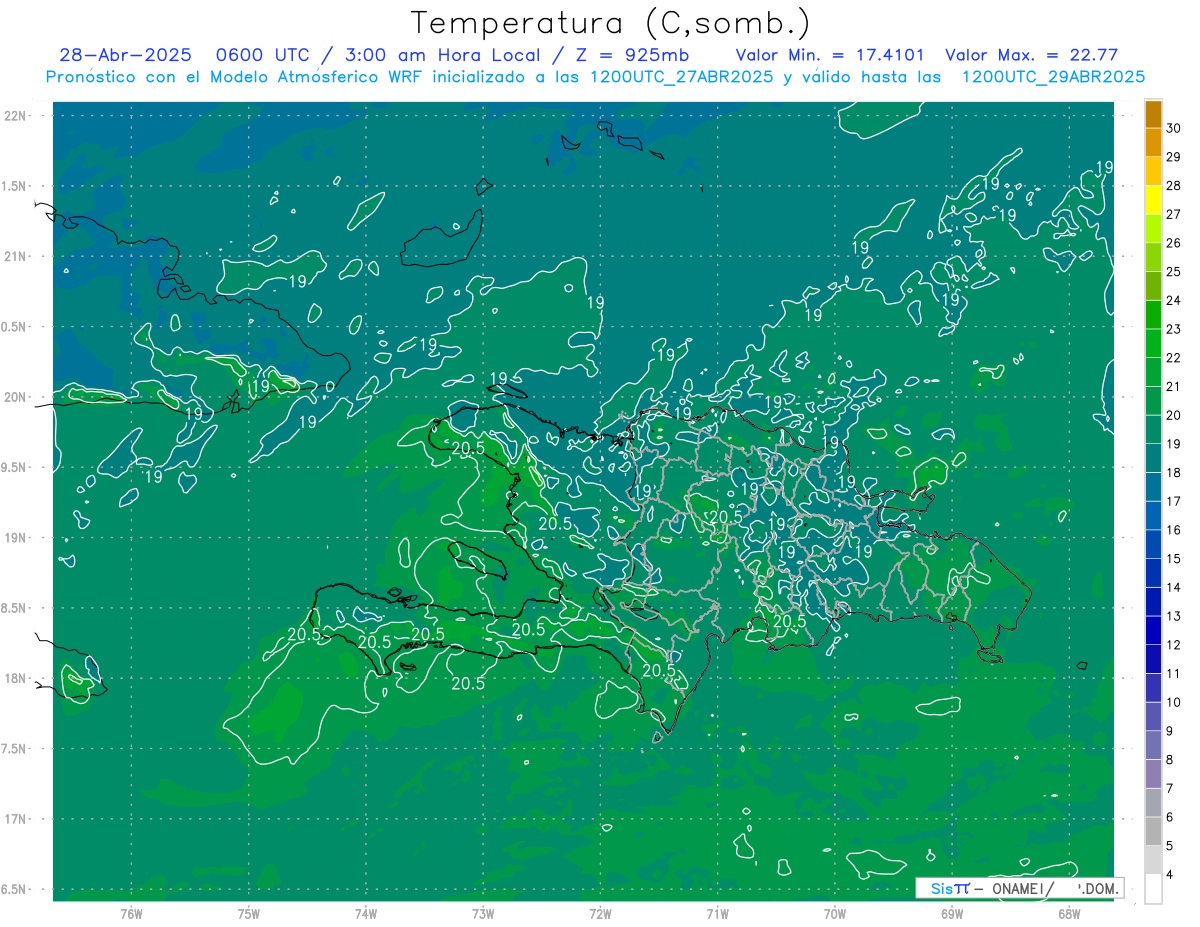Click the colorbar value label "20"

pos(1173,415)
